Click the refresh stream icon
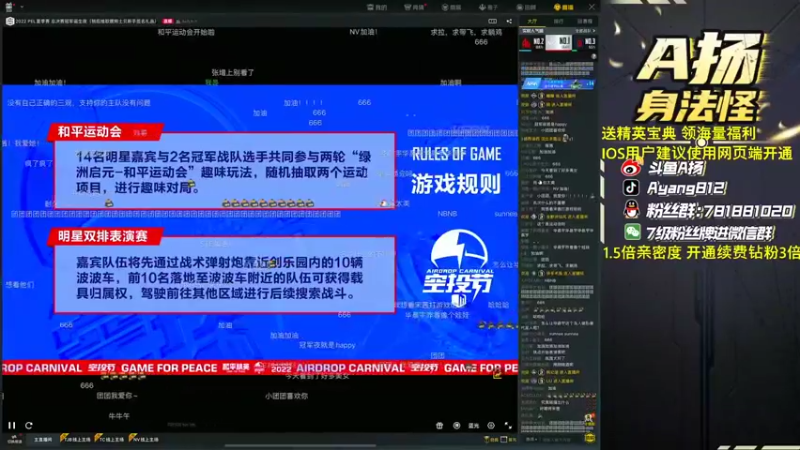 29,425
